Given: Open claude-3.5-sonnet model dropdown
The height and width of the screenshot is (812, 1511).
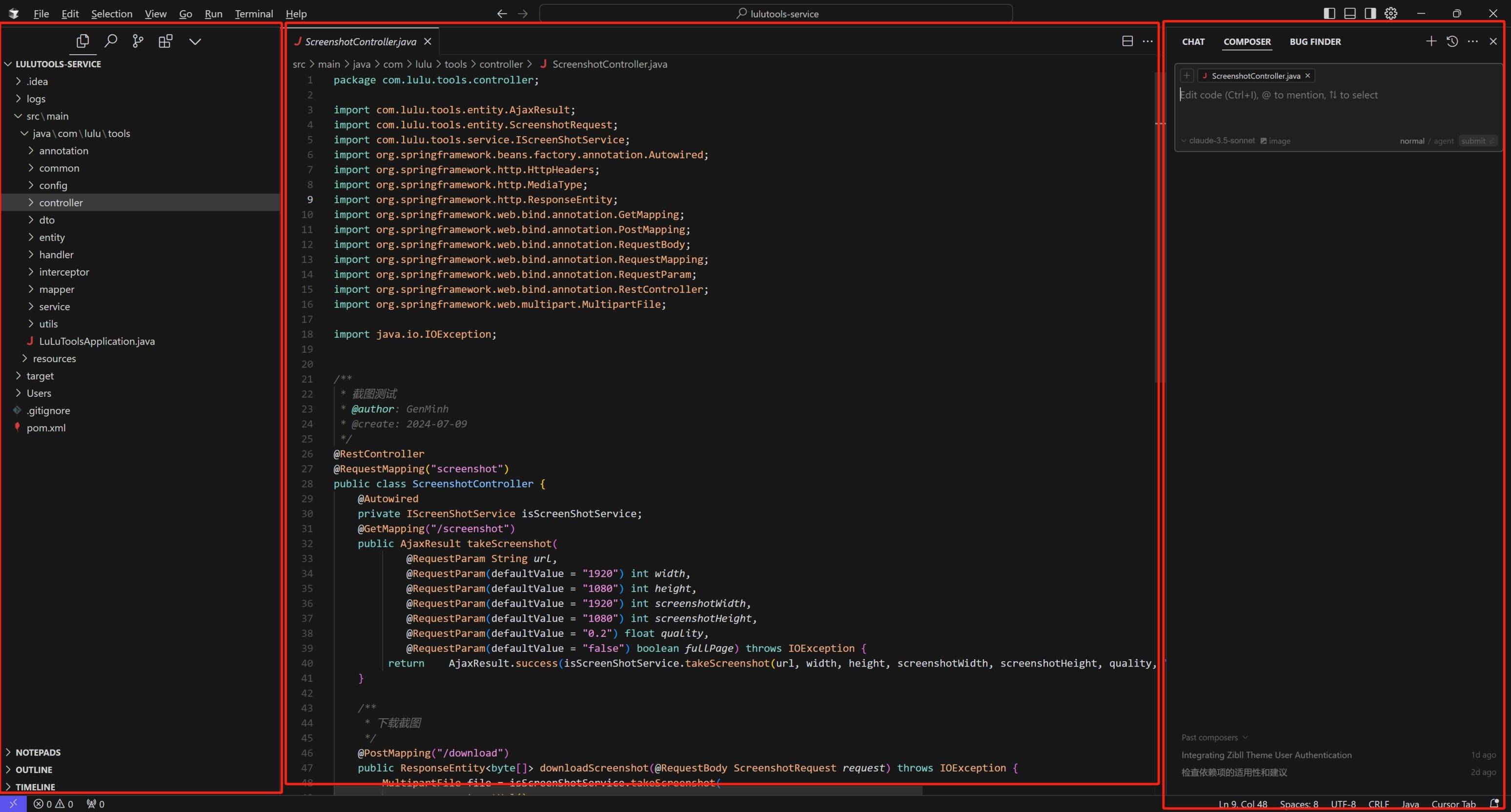Looking at the screenshot, I should coord(1221,141).
